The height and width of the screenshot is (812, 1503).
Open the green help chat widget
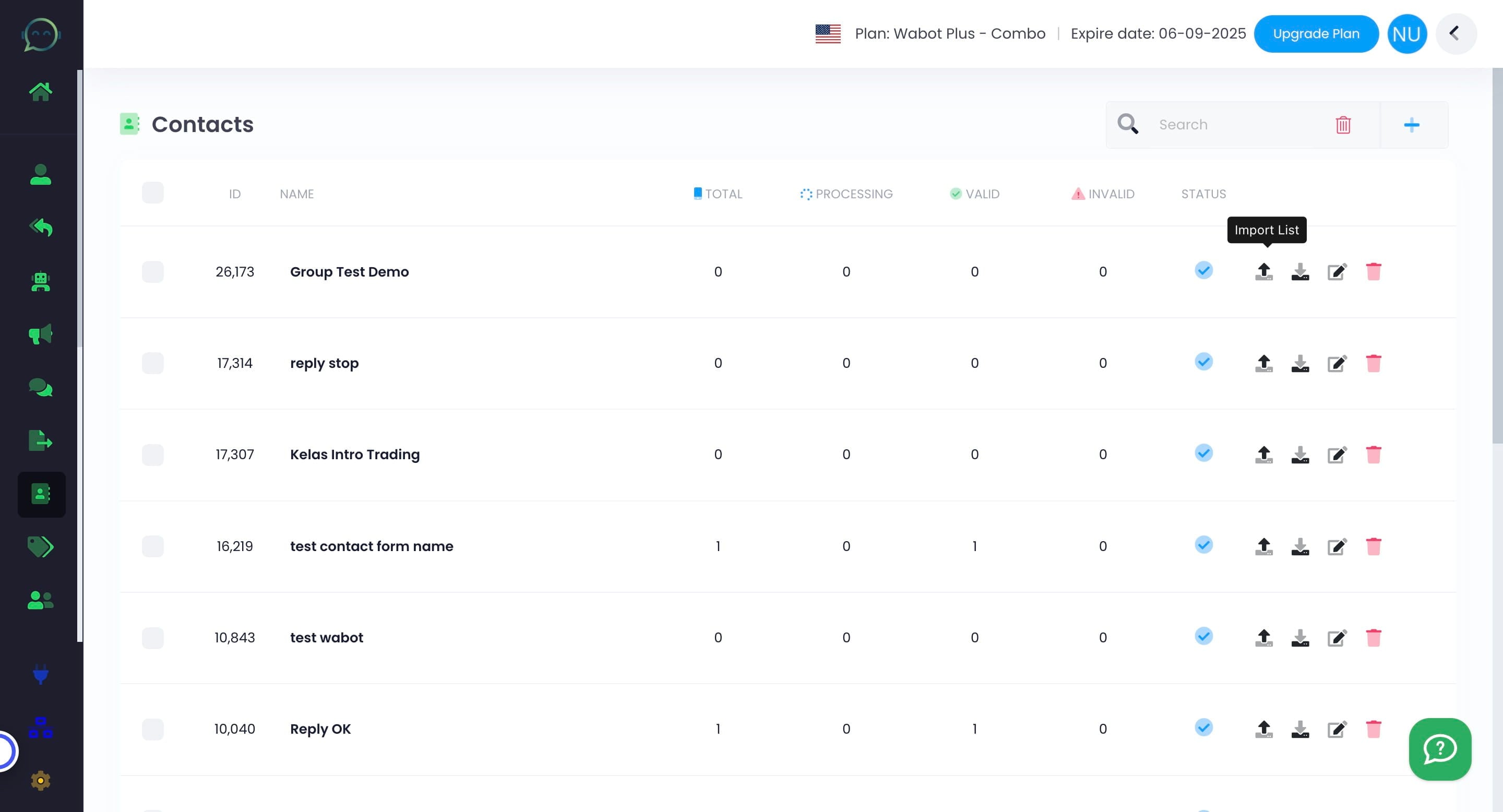coord(1439,749)
